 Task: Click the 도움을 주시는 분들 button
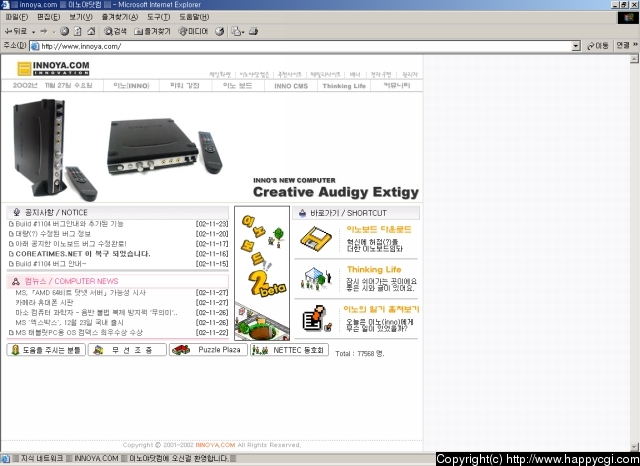click(x=46, y=350)
